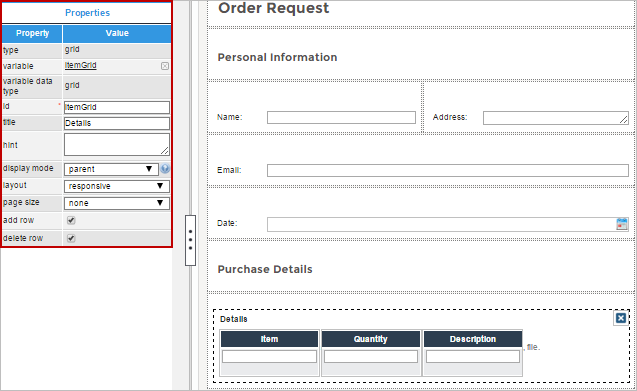The image size is (637, 391).
Task: Open the page size dropdown
Action: (x=117, y=203)
